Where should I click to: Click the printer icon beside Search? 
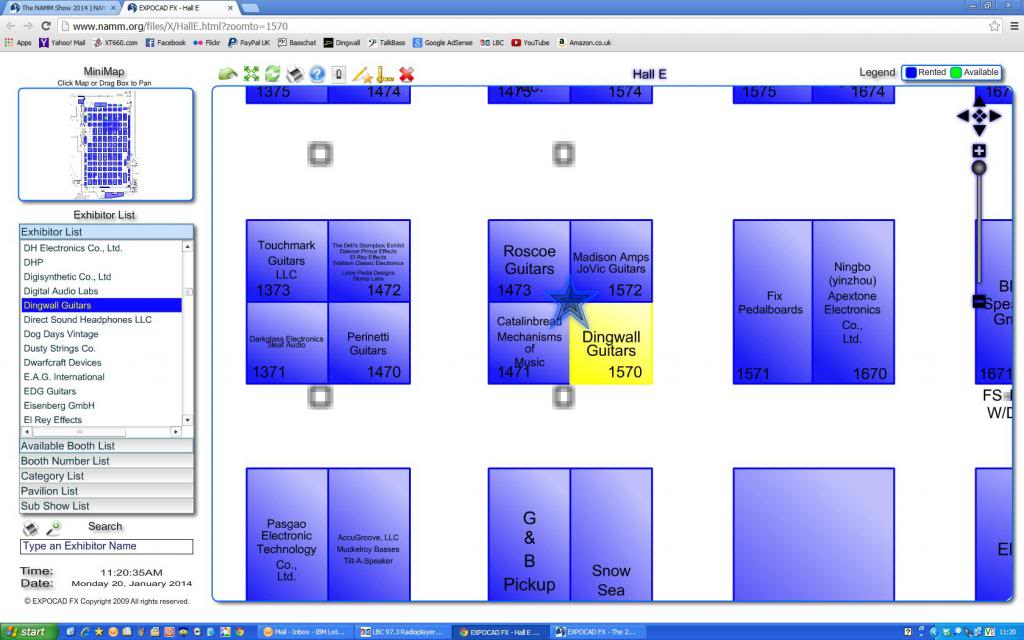[x=31, y=528]
